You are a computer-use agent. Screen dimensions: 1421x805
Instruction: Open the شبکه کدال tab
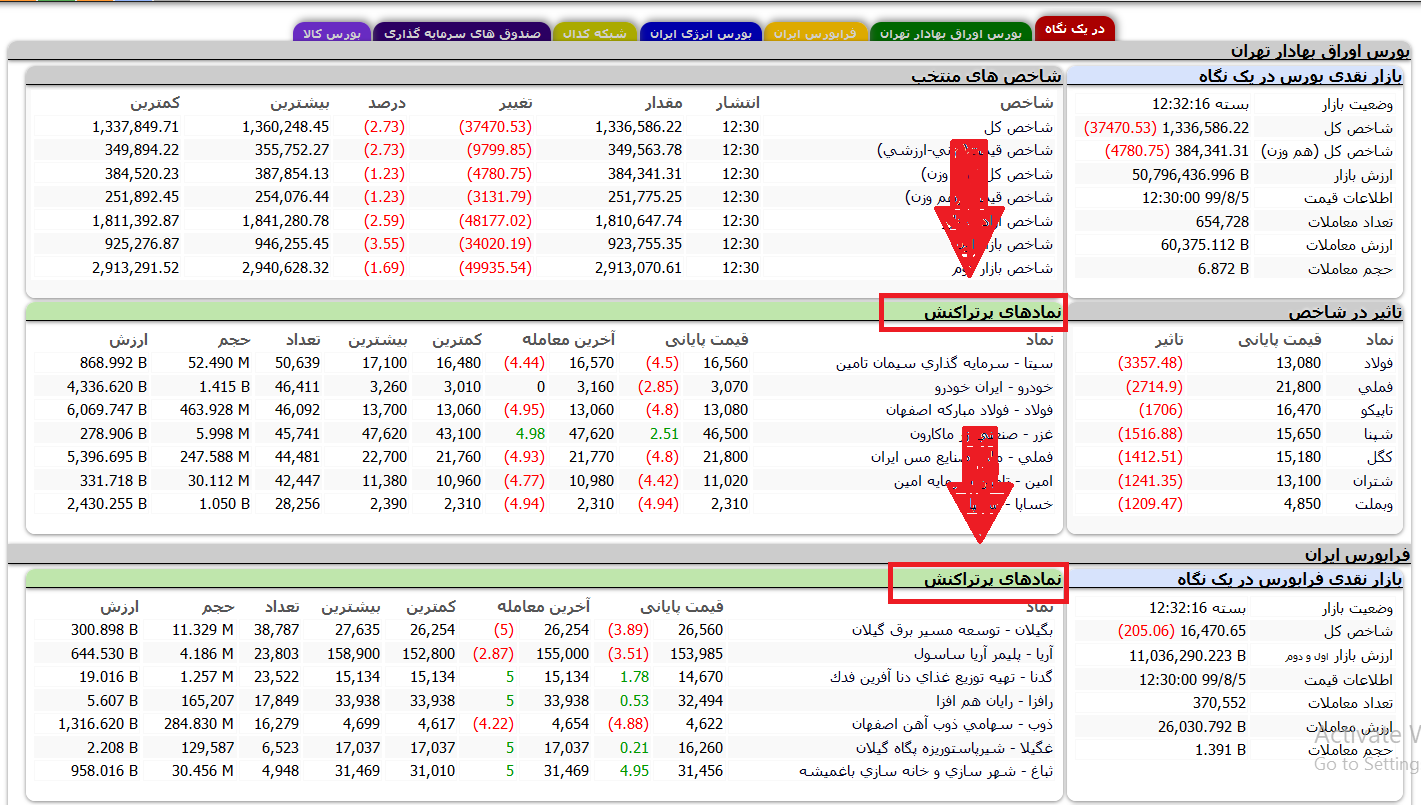(595, 33)
